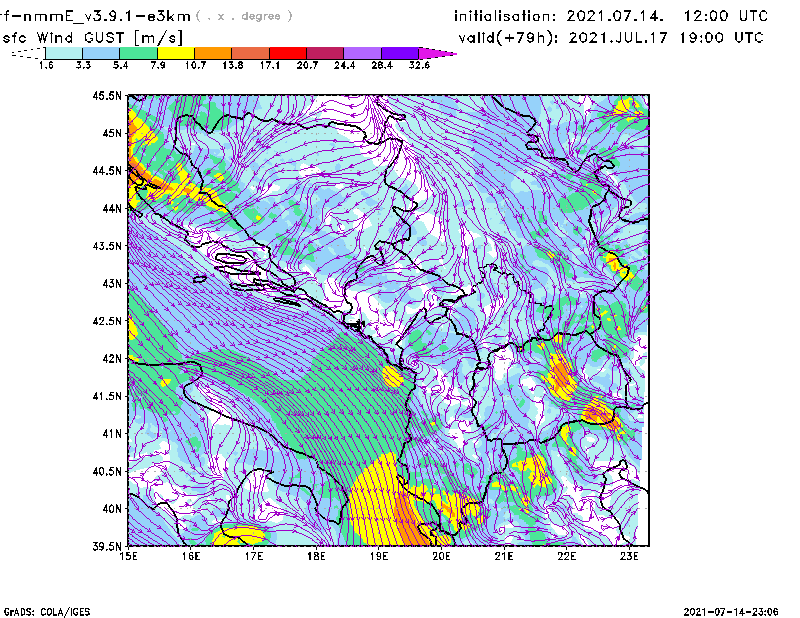The width and height of the screenshot is (800, 618).
Task: Click the 'sfc Wind GUST [m/s]' title
Action: pos(92,38)
